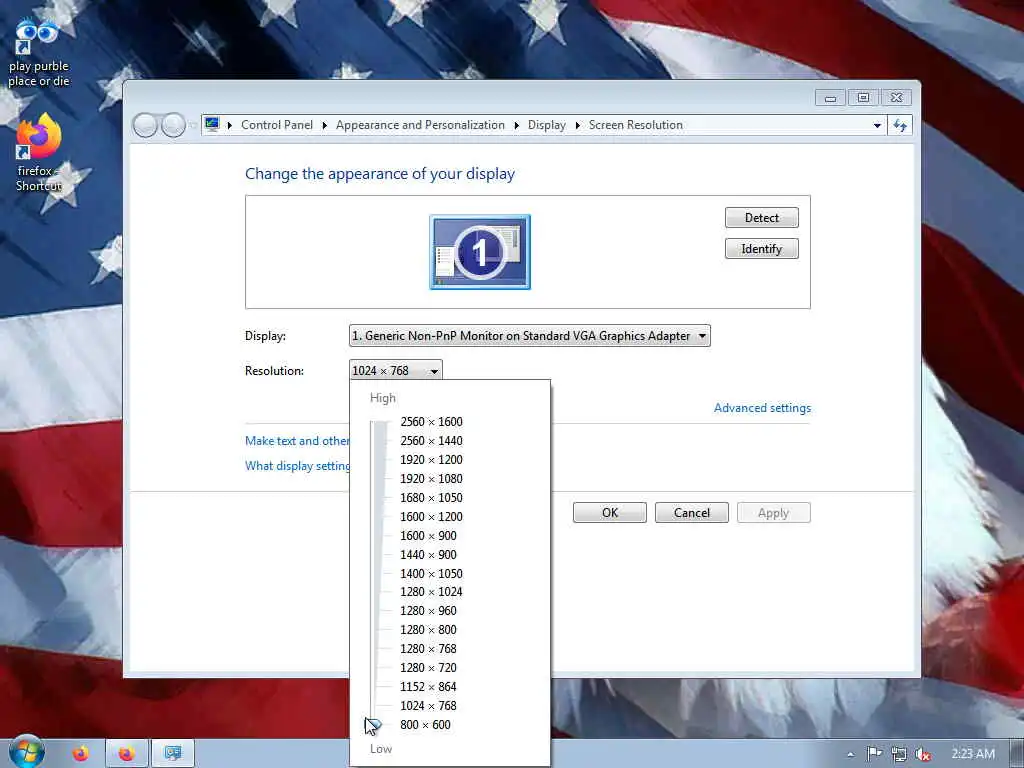
Task: Click the Forward navigation arrow button
Action: [x=173, y=125]
